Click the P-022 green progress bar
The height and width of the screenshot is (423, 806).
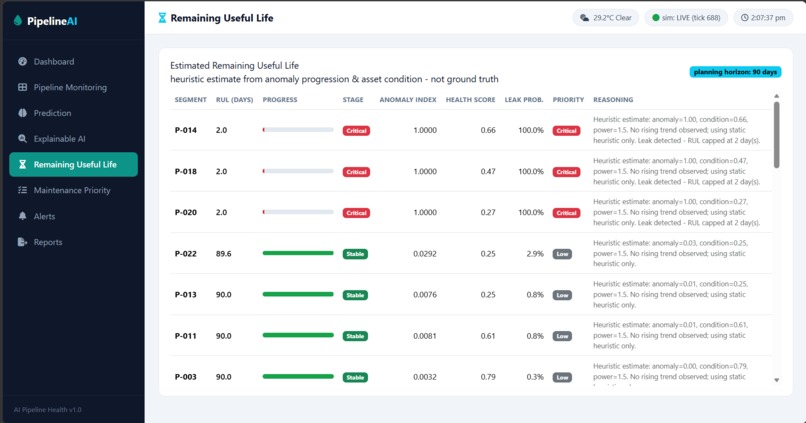[298, 253]
